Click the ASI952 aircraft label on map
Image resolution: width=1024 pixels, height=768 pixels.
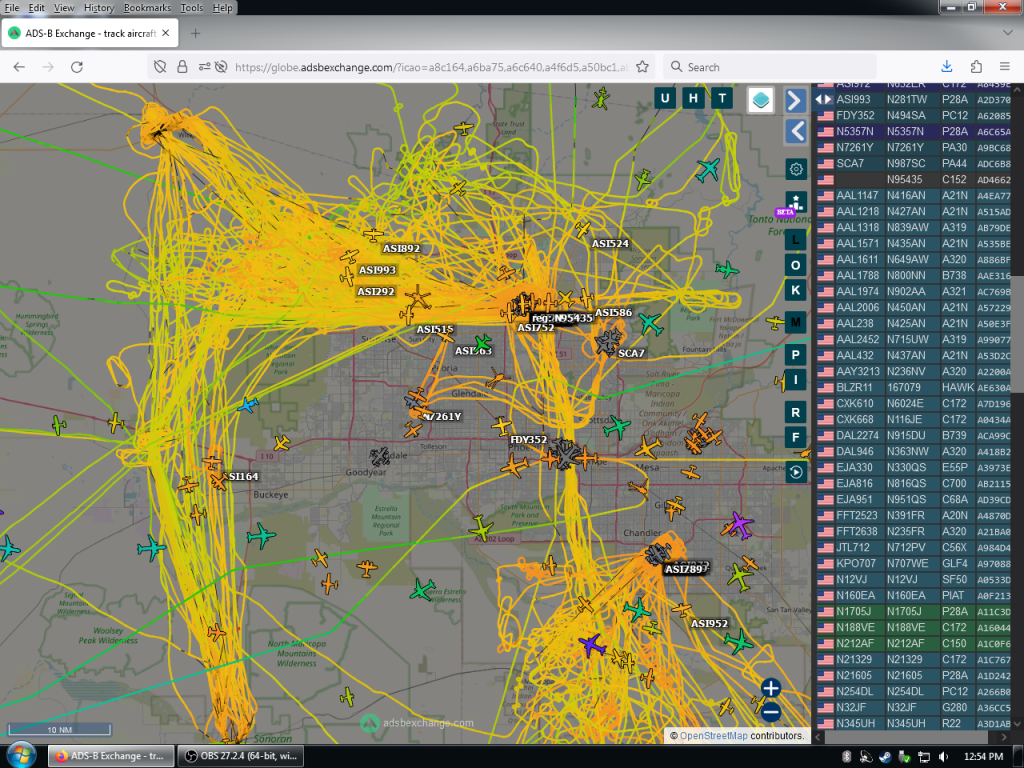(709, 624)
